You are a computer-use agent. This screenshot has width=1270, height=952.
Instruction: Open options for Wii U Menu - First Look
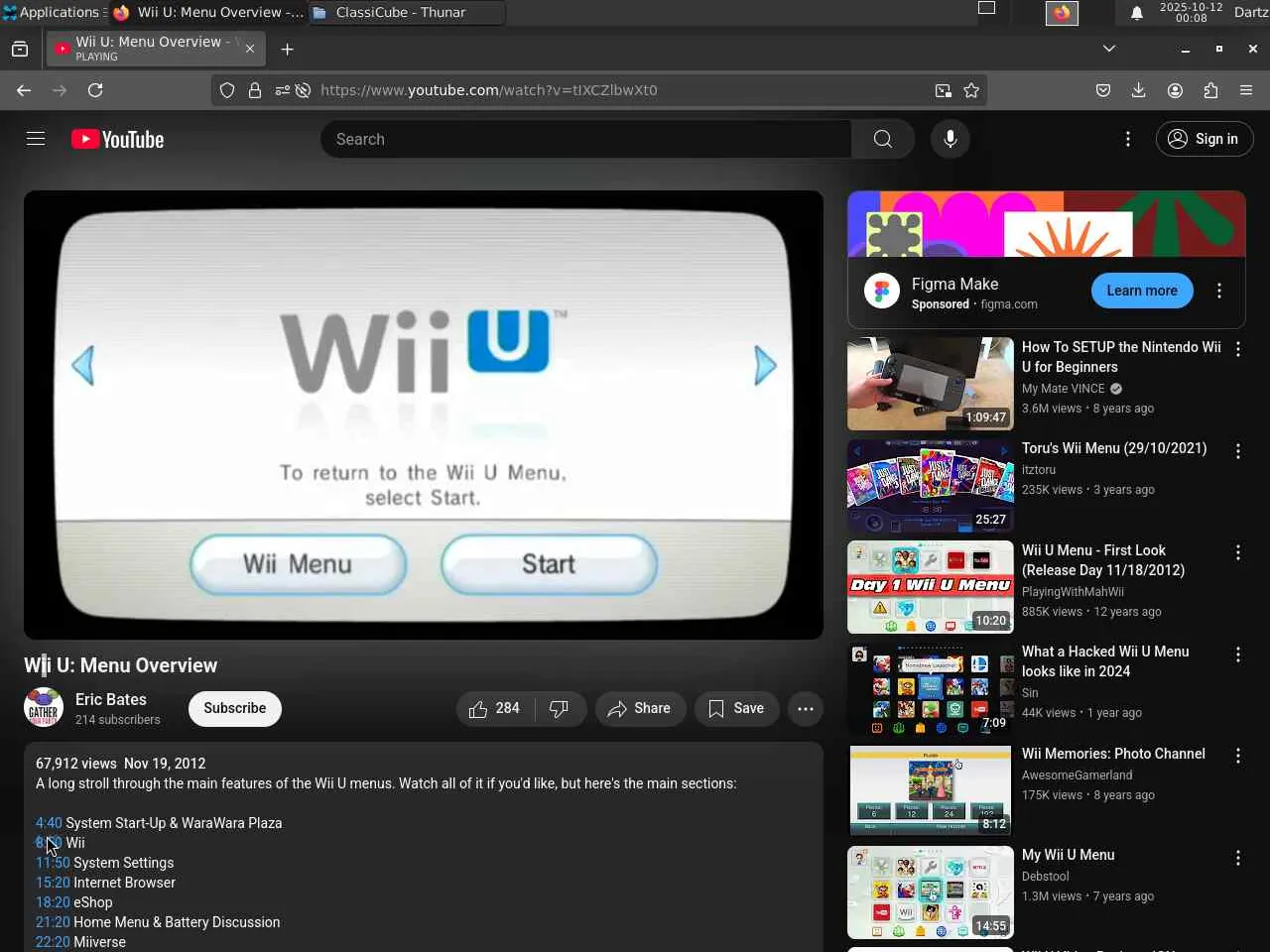1238,552
